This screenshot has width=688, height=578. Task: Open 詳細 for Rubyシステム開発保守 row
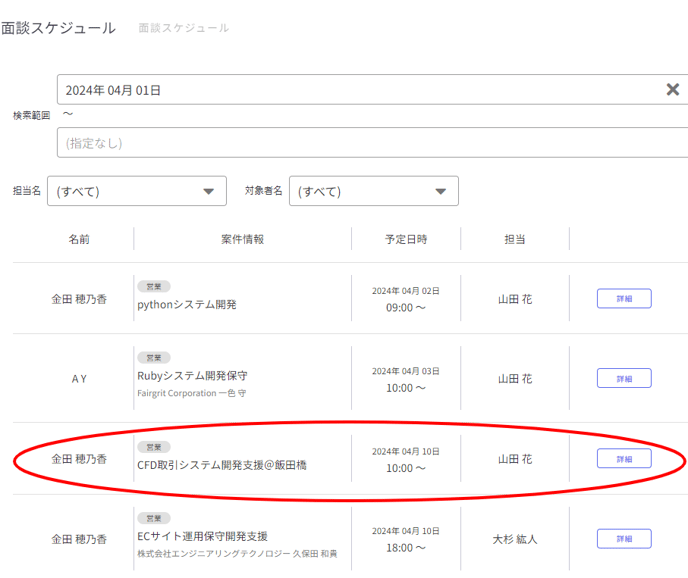coord(624,378)
